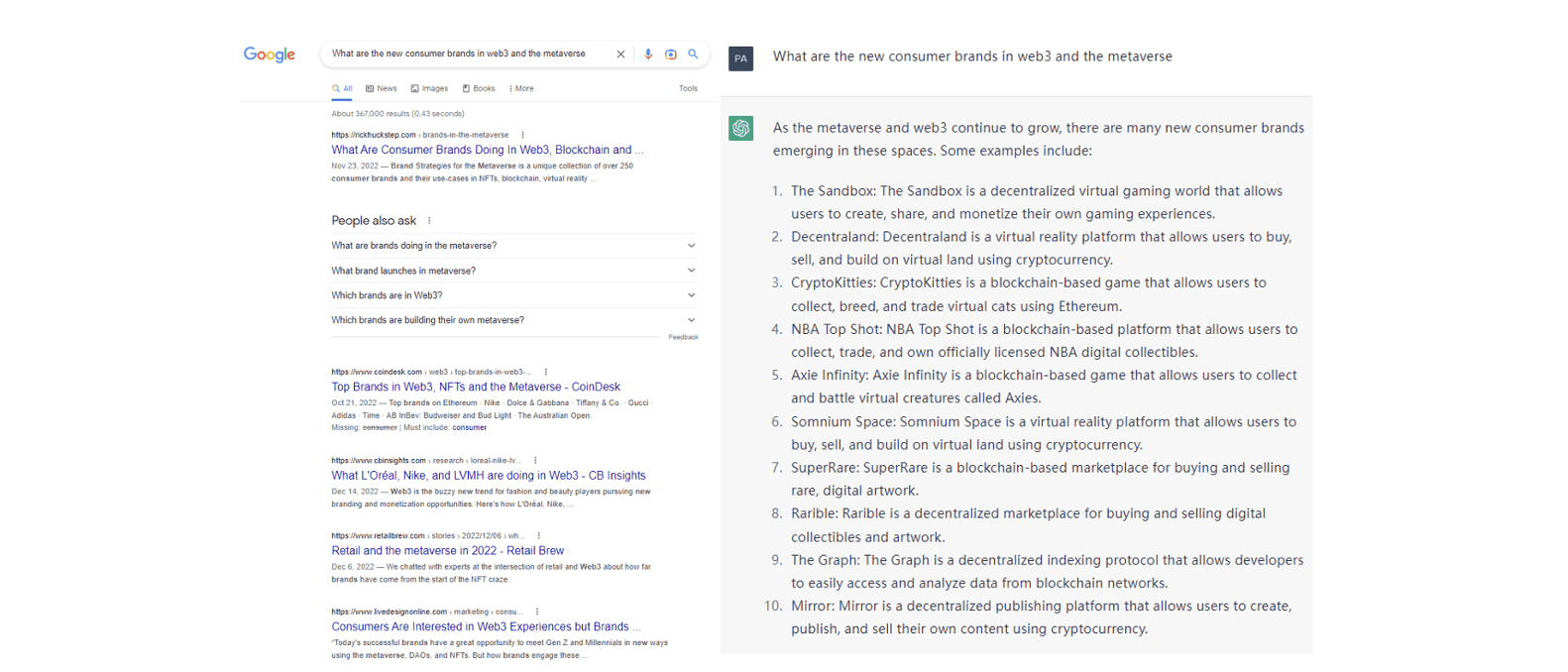Open the search Tools button
The image size is (1568, 672).
688,88
